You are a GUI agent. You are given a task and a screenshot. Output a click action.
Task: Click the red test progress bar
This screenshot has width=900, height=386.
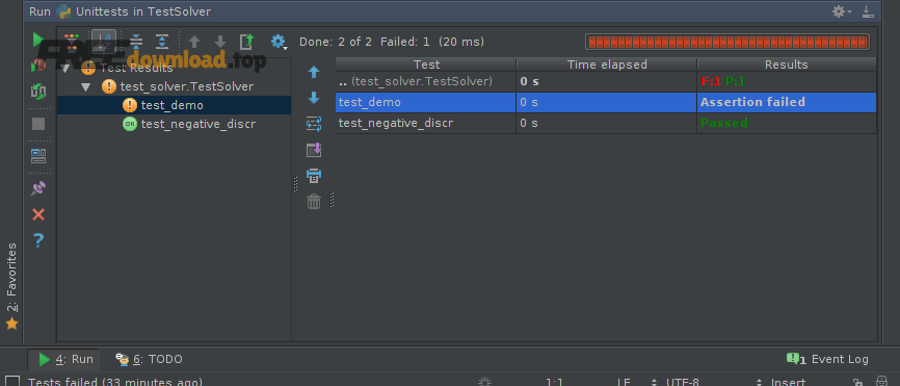(727, 42)
